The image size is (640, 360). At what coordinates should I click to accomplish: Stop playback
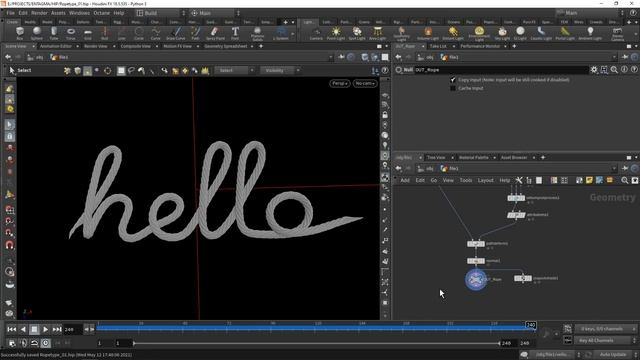tap(34, 329)
